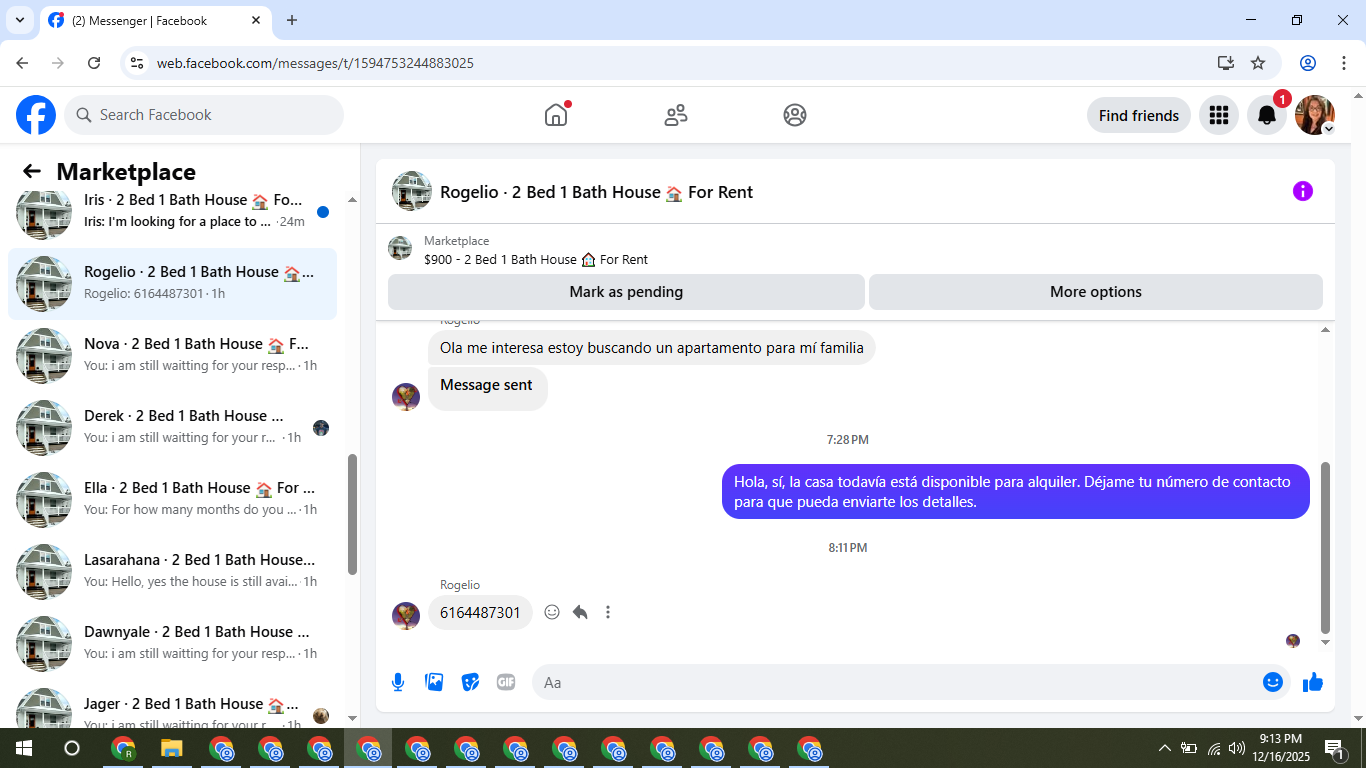Viewport: 1366px width, 768px height.
Task: Click the "Message sent" bubble
Action: [487, 389]
